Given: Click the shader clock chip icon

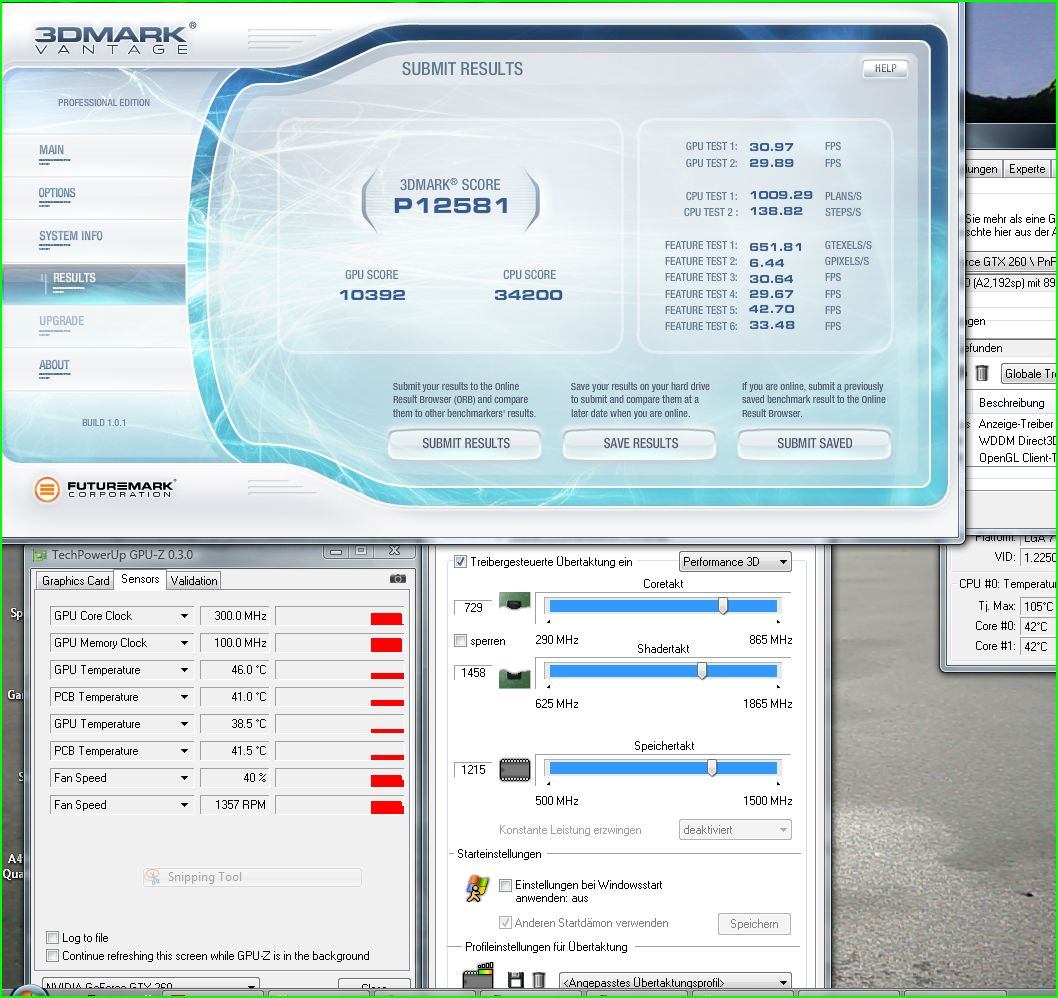Looking at the screenshot, I should (514, 677).
